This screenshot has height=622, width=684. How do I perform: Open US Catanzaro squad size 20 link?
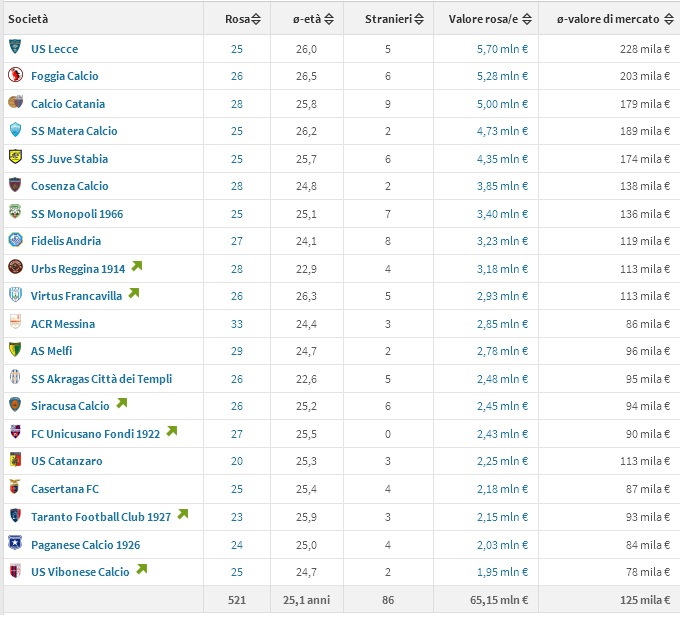(237, 461)
